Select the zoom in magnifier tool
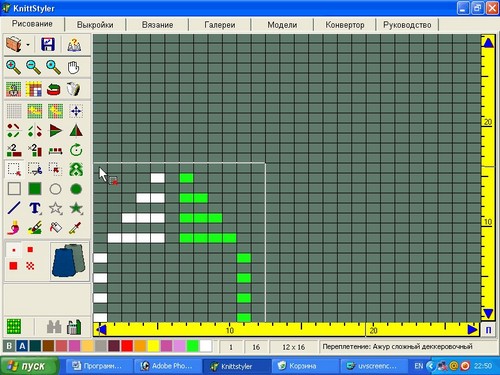Viewport: 500px width, 375px height. coord(13,67)
